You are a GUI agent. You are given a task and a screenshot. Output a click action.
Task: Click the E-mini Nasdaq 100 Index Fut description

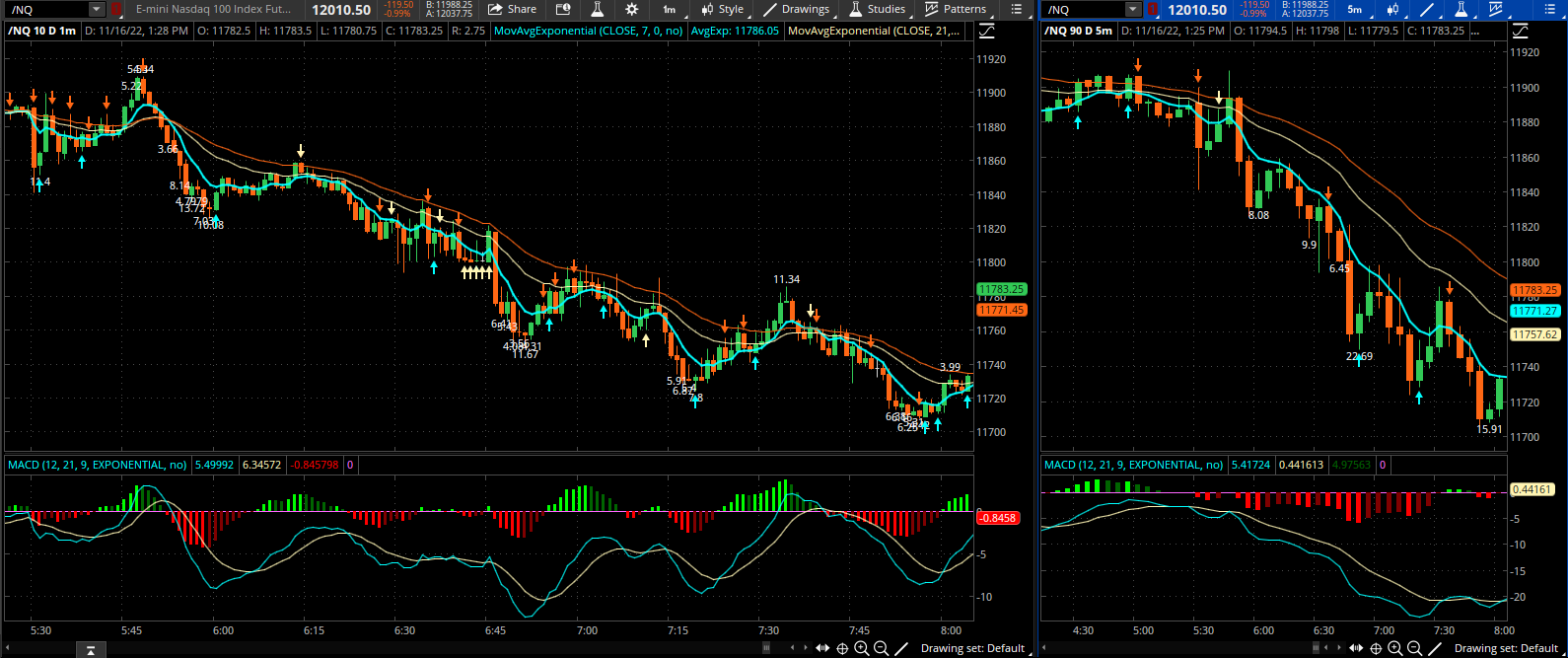click(x=213, y=10)
